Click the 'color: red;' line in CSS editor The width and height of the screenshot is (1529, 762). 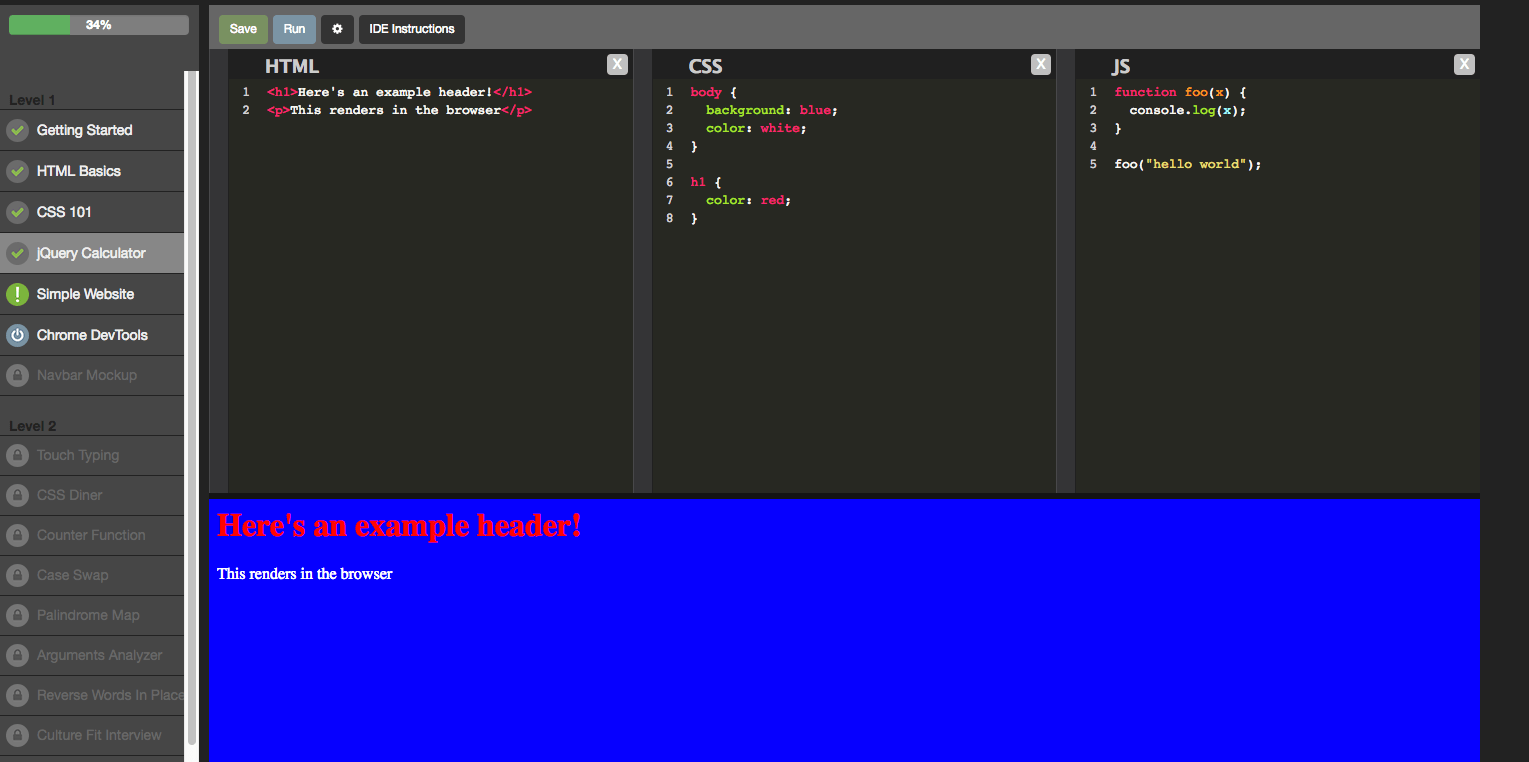[x=748, y=200]
